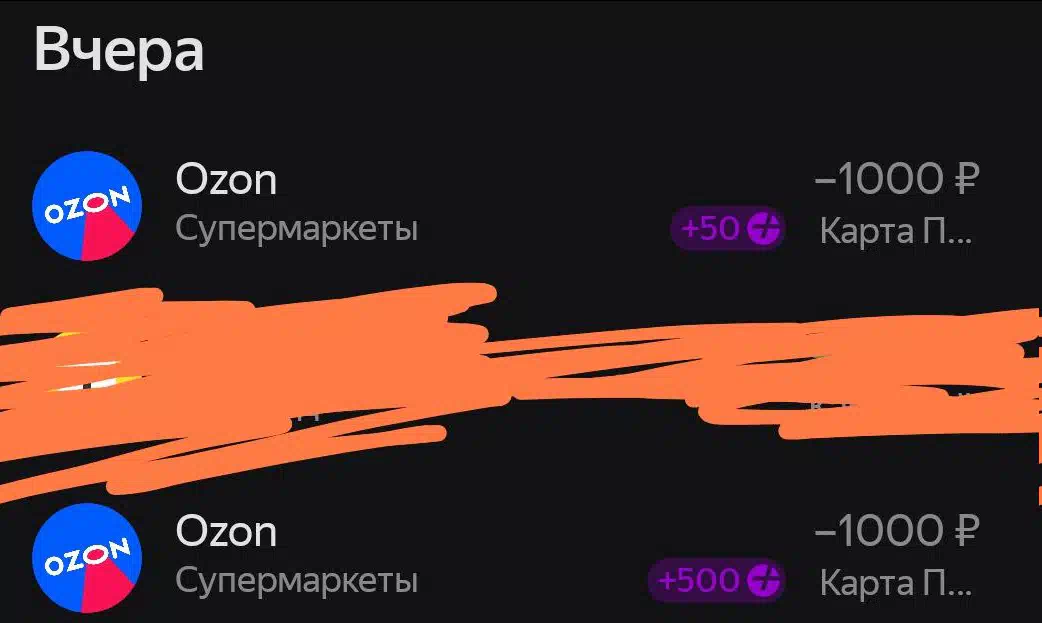Select the first −1000 ₽ amount

tap(897, 178)
